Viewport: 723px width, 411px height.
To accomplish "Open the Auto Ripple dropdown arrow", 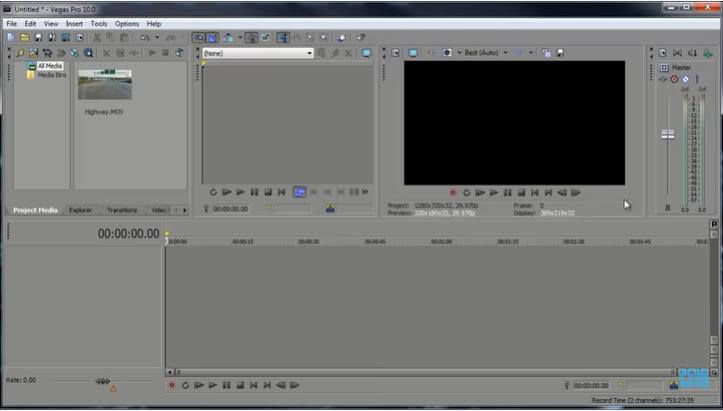I will point(240,38).
